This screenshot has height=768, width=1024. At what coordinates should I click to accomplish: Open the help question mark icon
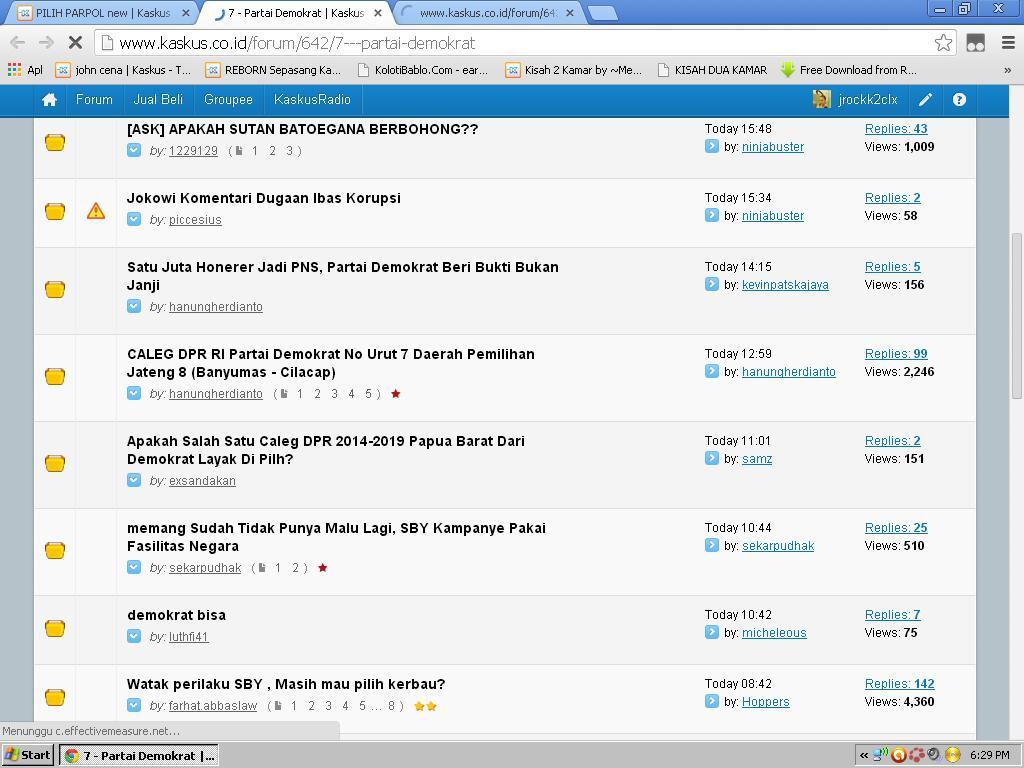click(x=959, y=100)
